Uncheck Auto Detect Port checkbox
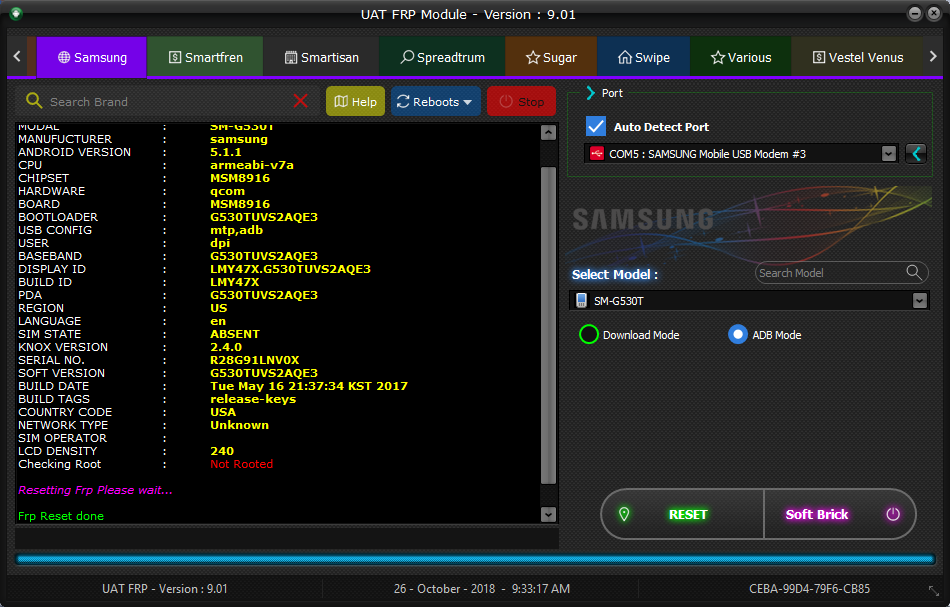 596,126
